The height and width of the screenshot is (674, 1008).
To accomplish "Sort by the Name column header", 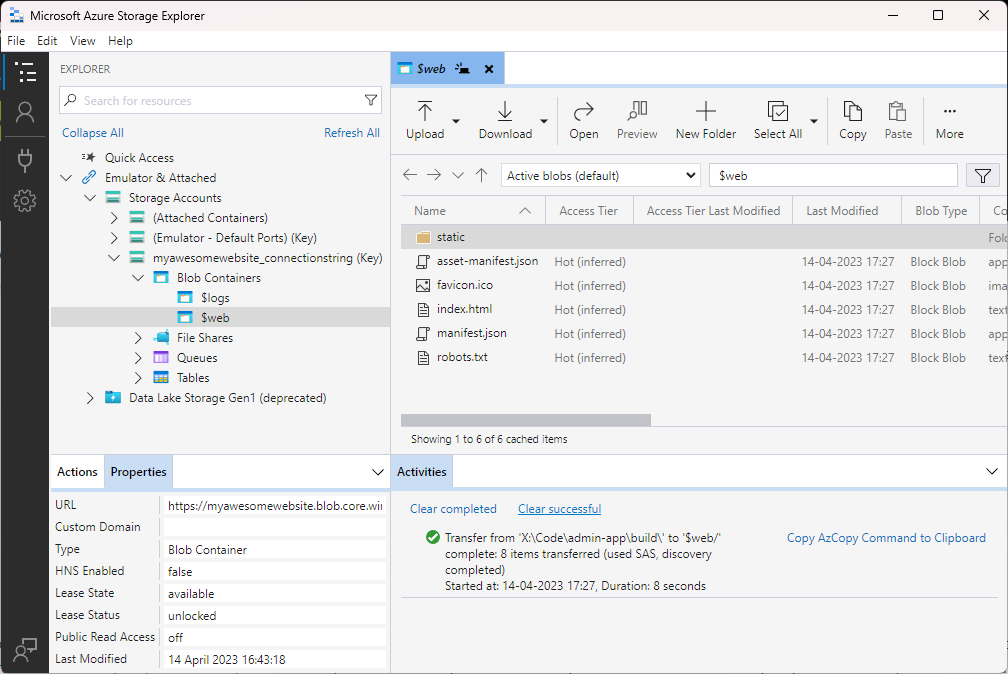I will tap(472, 211).
